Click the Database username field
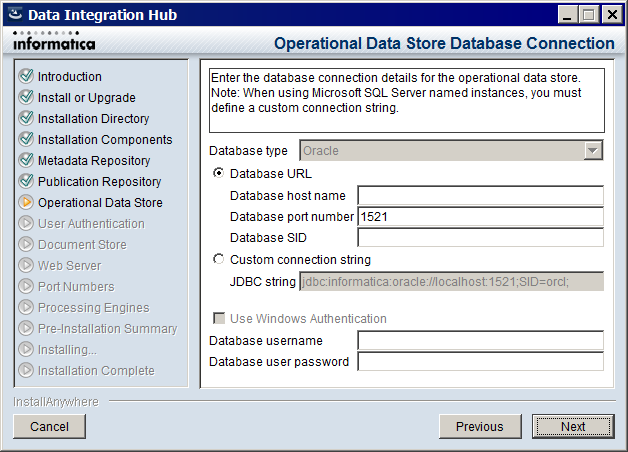The width and height of the screenshot is (628, 452). point(481,341)
